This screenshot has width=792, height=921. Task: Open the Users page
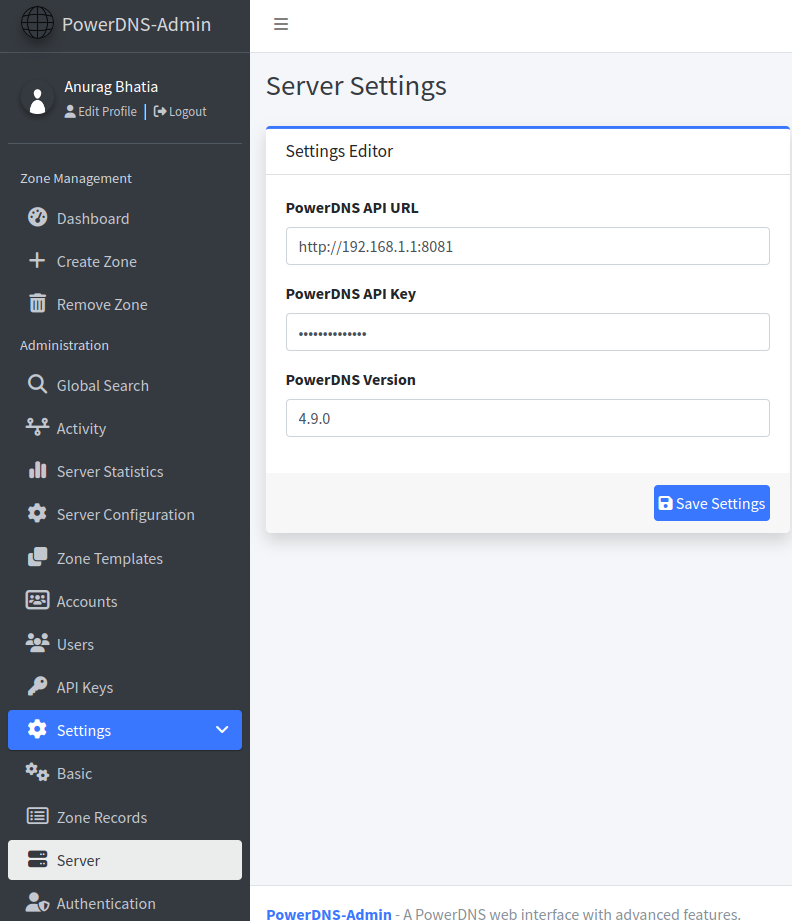tap(125, 644)
